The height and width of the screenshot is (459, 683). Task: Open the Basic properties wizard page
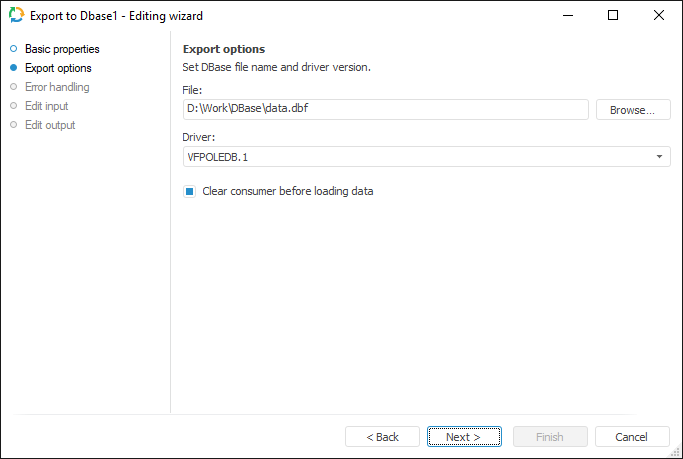62,49
